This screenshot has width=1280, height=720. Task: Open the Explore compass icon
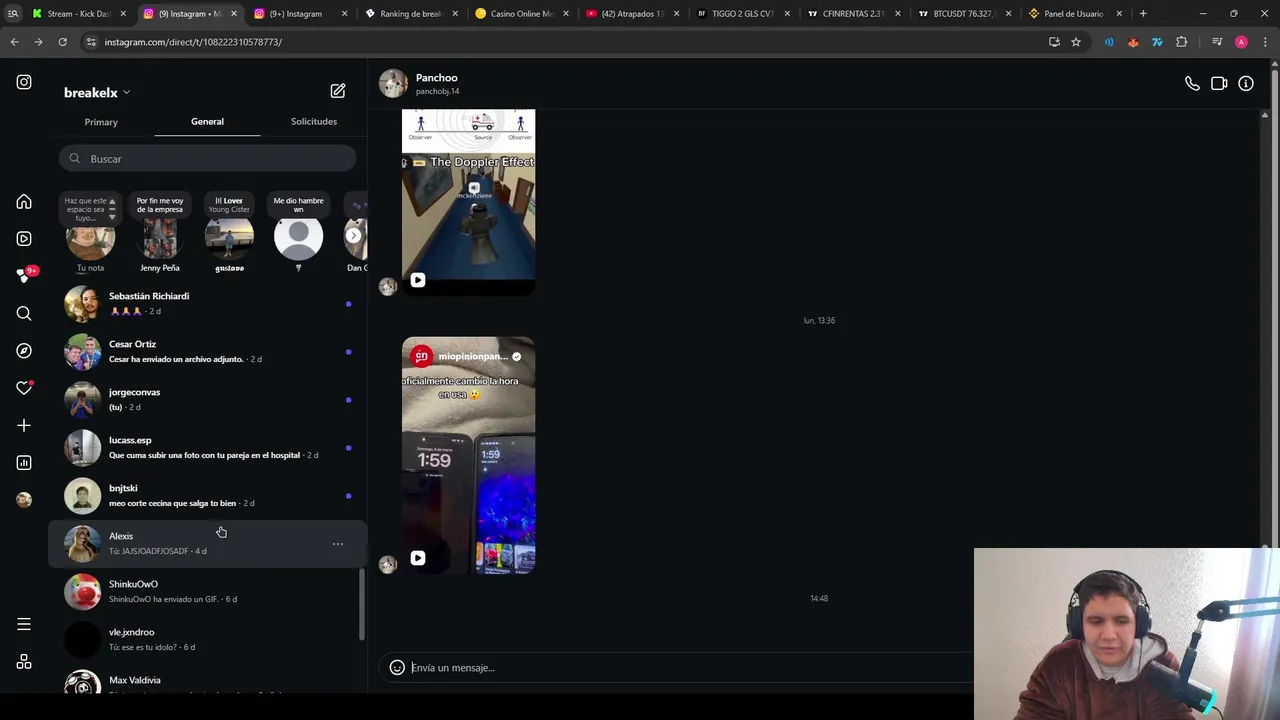pos(24,351)
